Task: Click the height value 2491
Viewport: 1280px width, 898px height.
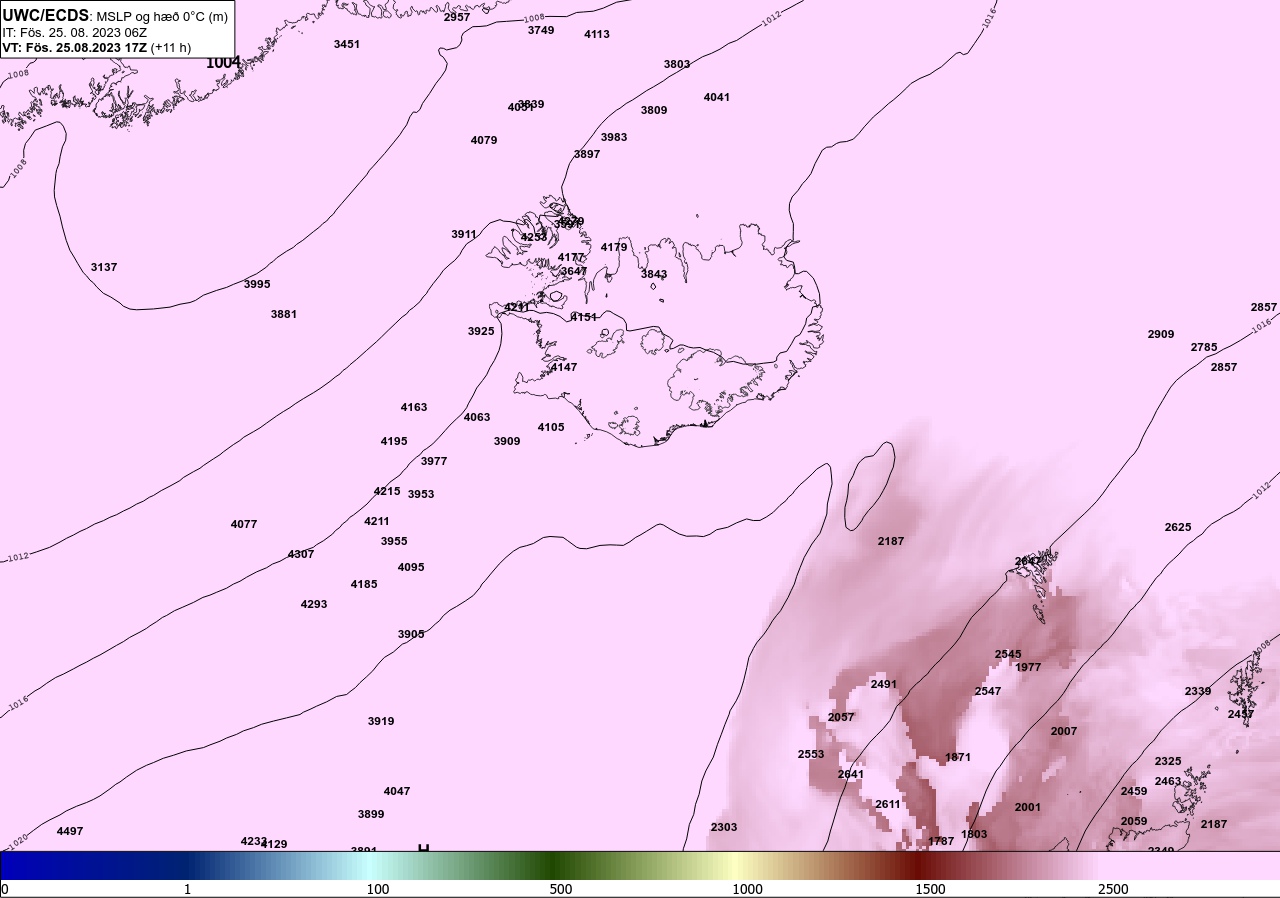Action: [x=884, y=684]
